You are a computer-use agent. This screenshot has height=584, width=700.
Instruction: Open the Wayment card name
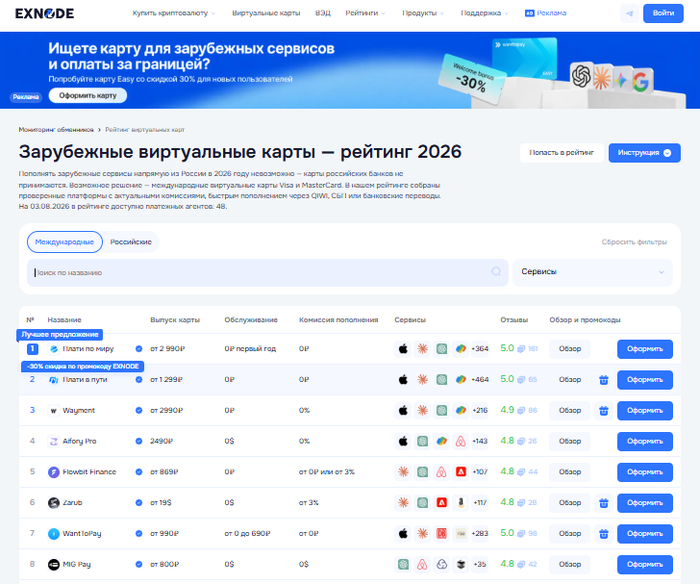pyautogui.click(x=79, y=411)
